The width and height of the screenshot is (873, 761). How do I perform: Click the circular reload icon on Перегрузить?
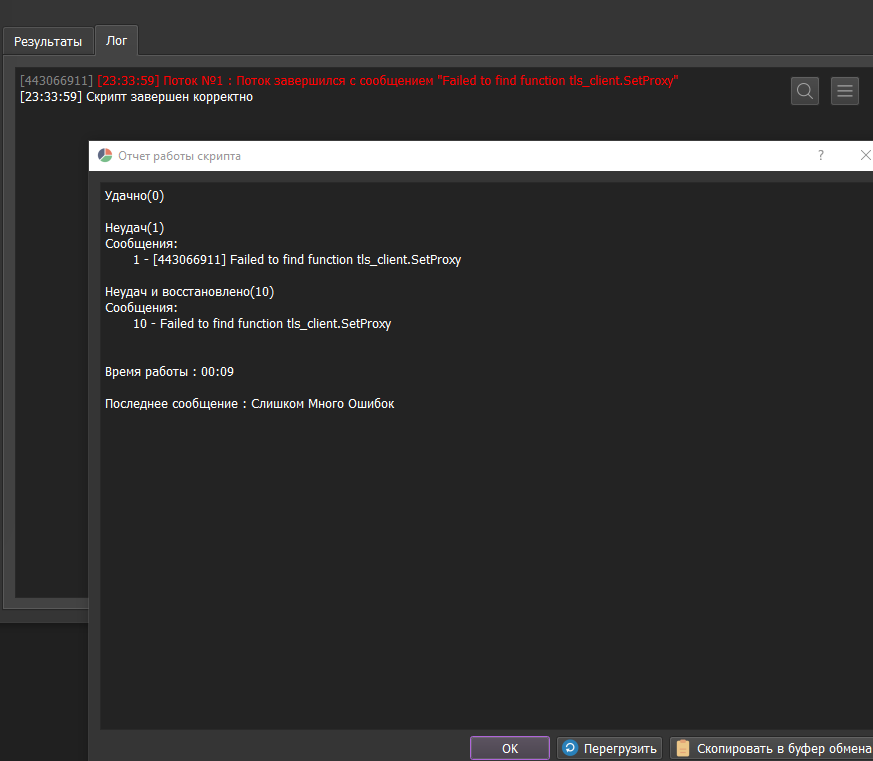coord(570,748)
